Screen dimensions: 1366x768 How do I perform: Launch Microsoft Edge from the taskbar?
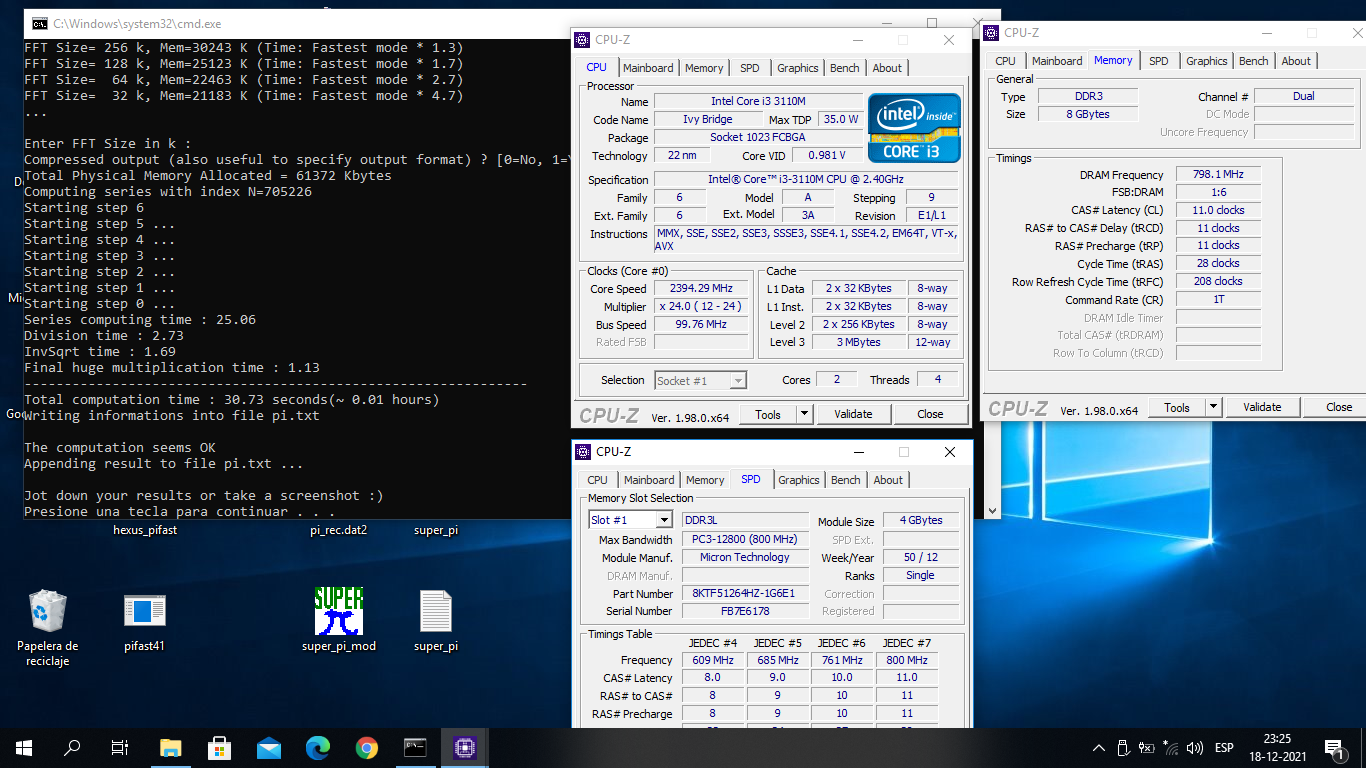tap(318, 747)
